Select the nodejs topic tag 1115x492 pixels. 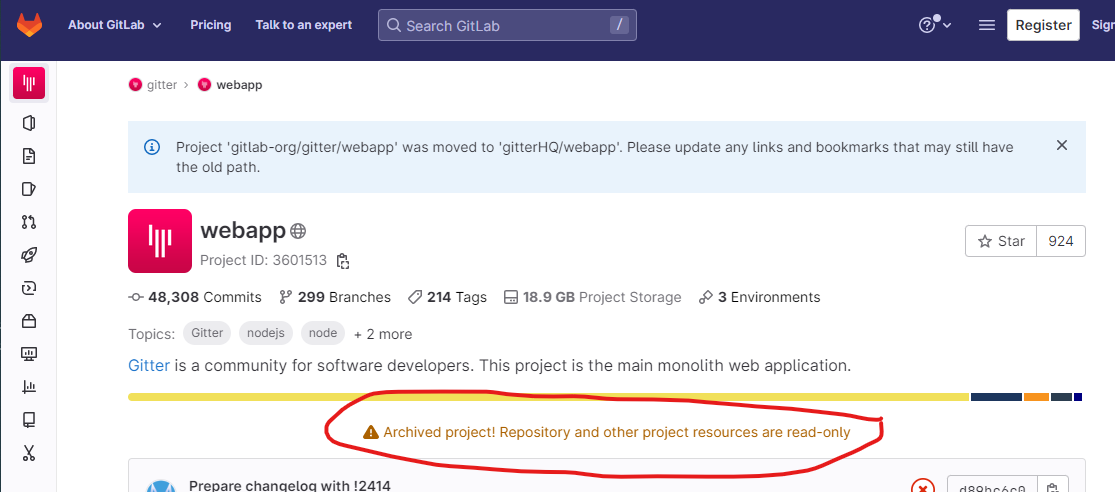click(266, 333)
